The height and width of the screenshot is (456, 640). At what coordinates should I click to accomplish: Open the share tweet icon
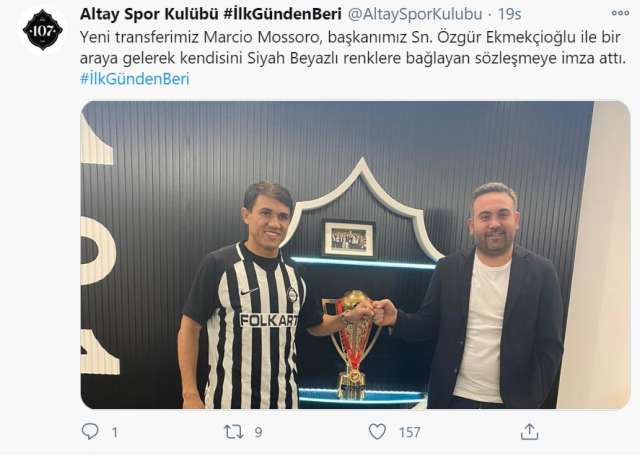[529, 432]
